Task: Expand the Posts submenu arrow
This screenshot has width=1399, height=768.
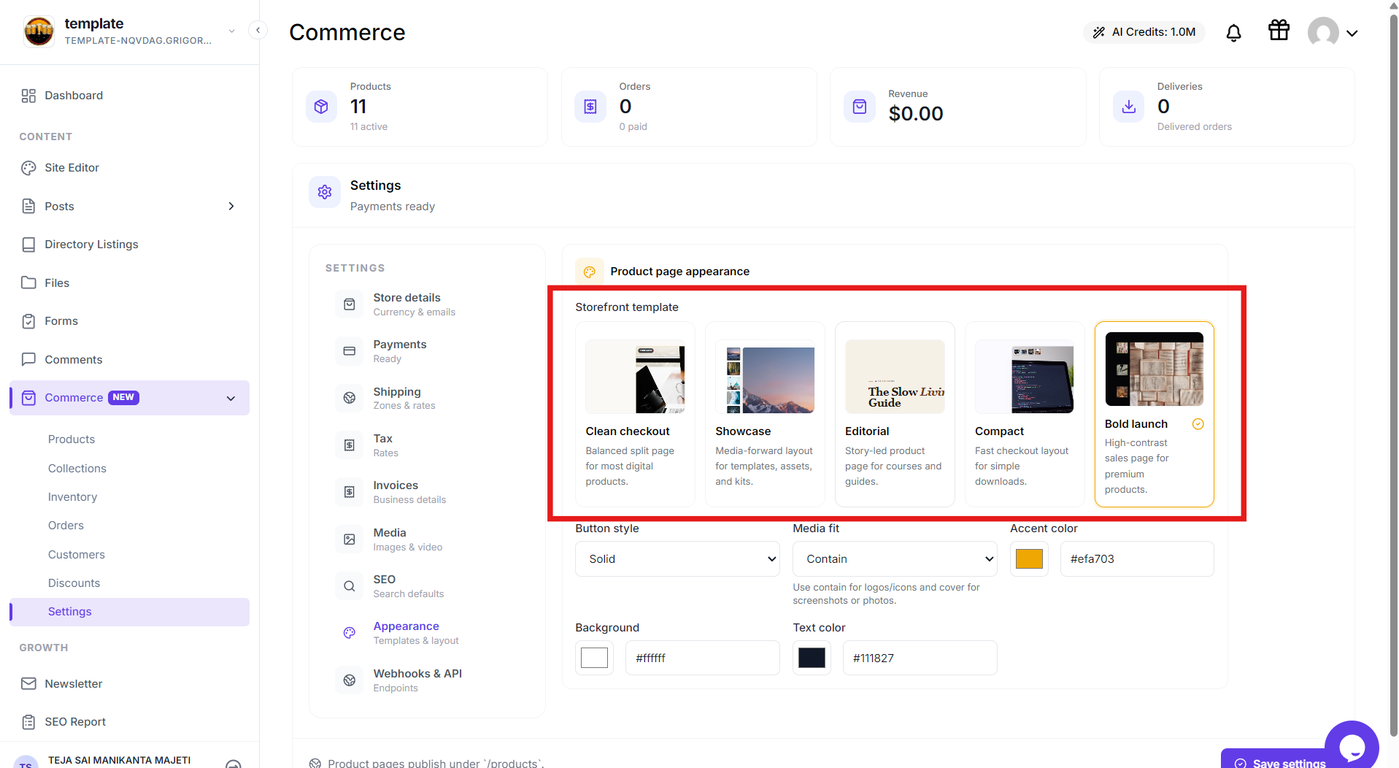Action: (x=231, y=206)
